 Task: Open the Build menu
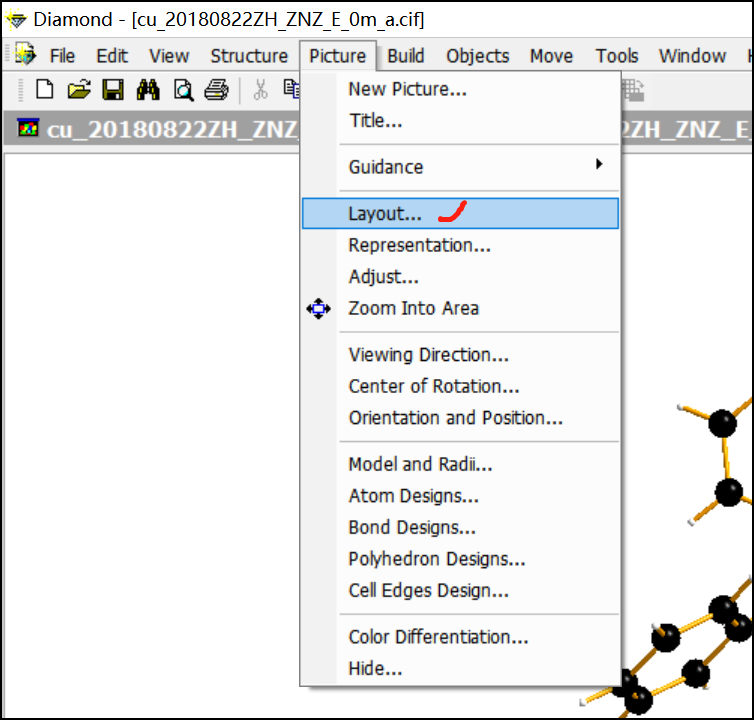point(406,56)
